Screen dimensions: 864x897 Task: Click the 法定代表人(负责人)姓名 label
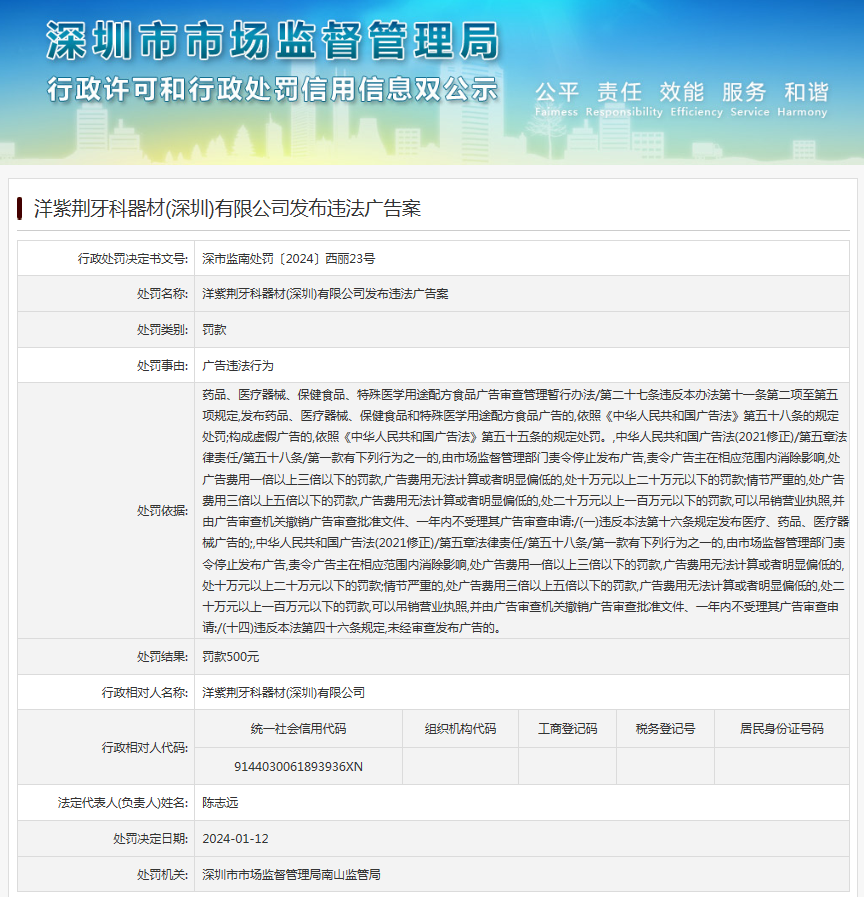click(x=123, y=803)
